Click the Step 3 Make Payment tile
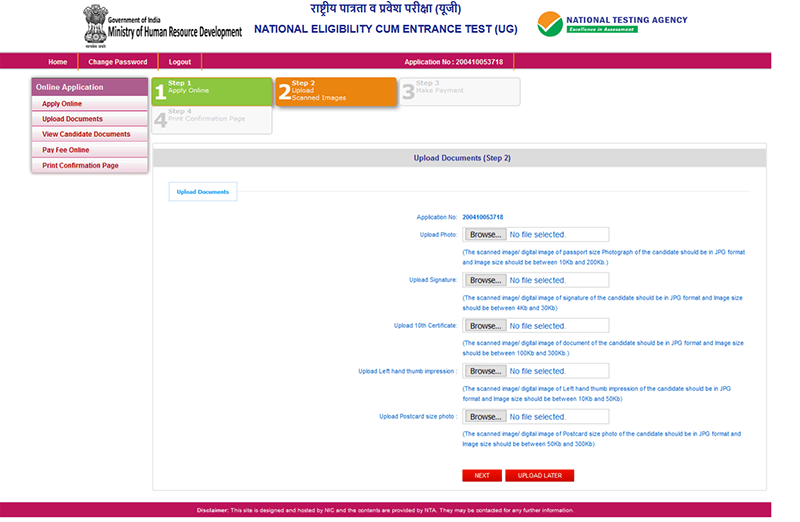 coord(460,91)
